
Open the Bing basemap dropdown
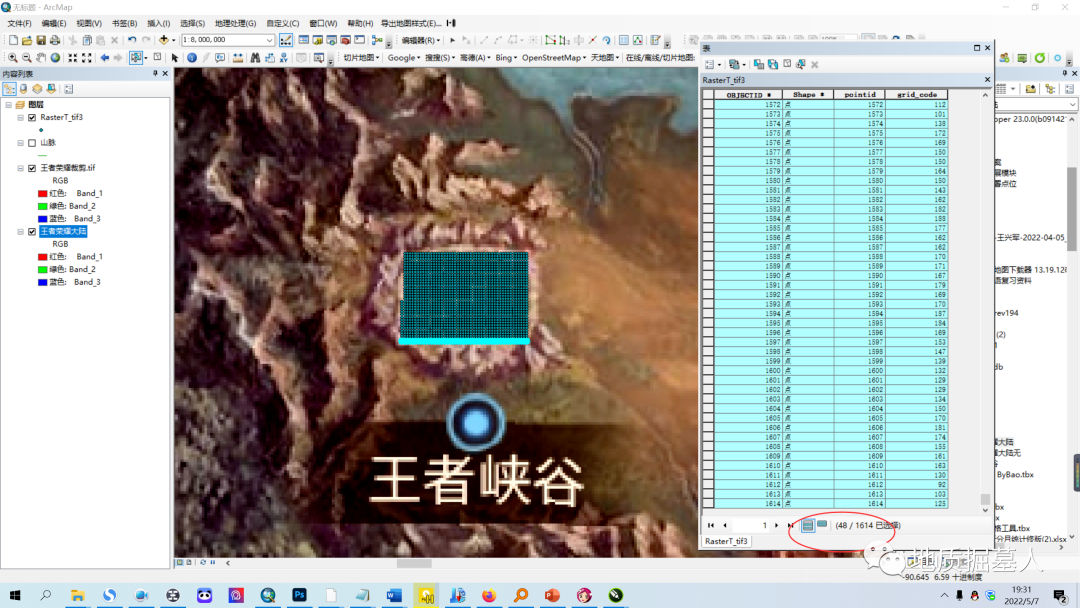(506, 58)
